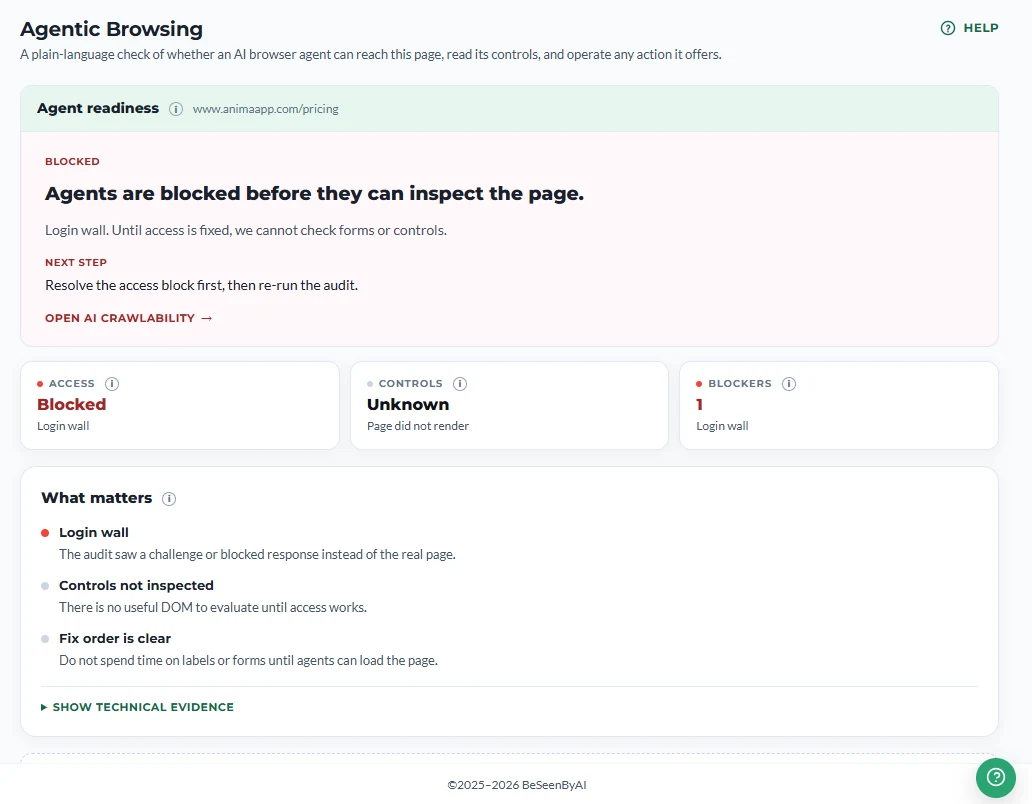Click 'Do not spend time on labels' description
1032x804 pixels.
(248, 660)
